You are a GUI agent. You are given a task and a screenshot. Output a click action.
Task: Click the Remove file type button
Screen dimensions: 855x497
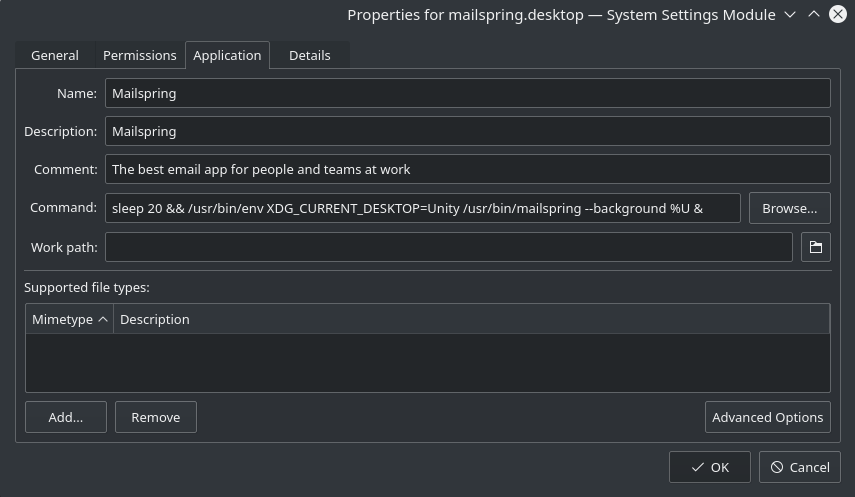tap(155, 417)
